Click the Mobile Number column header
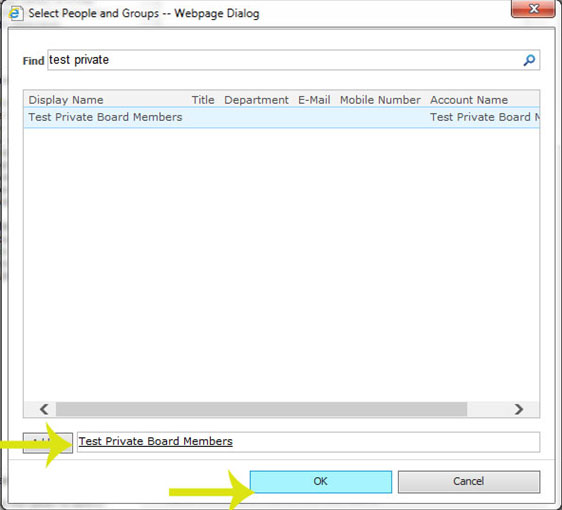This screenshot has height=510, width=562. tap(380, 100)
